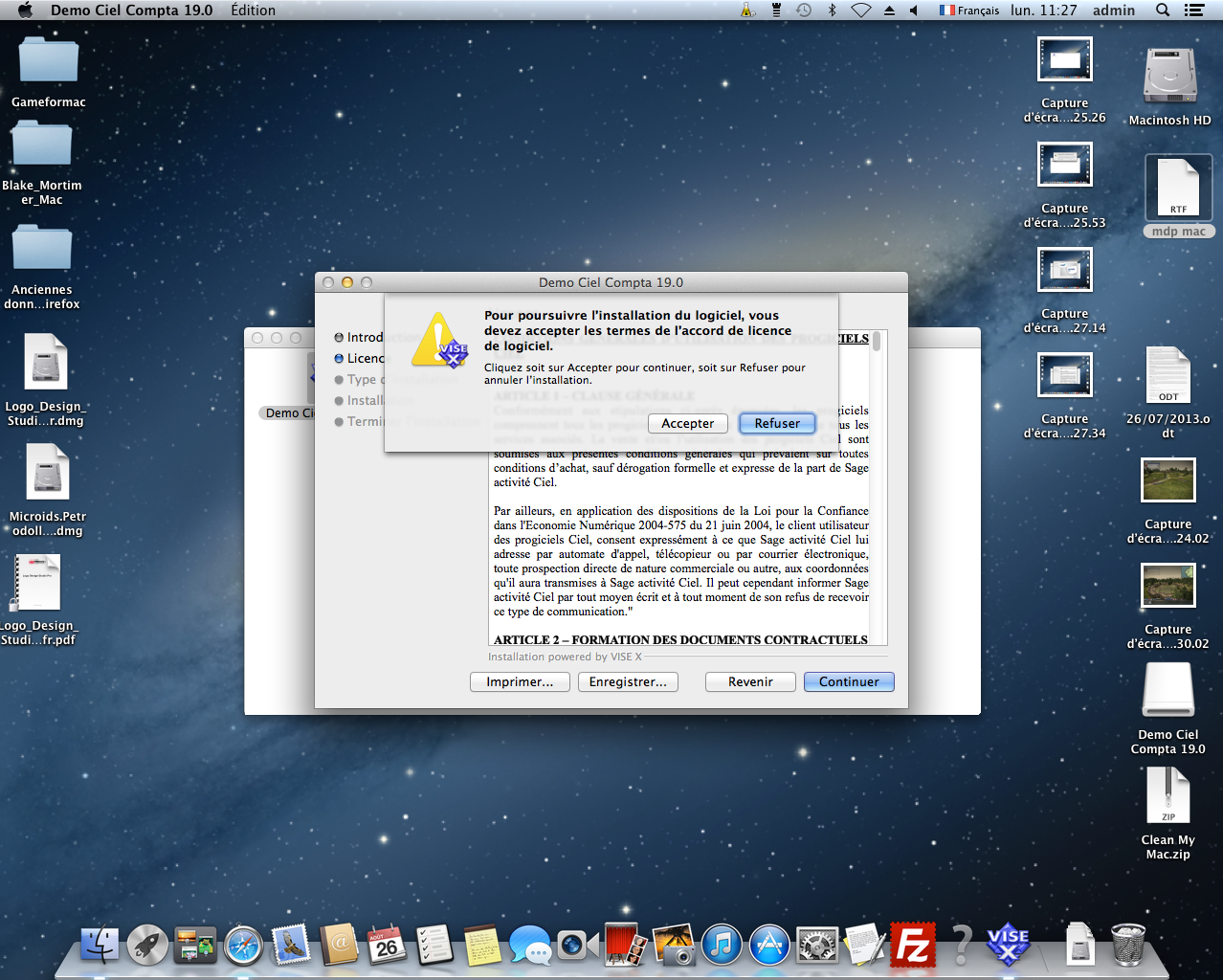Open Mail stamp icon in Dock
Image resolution: width=1223 pixels, height=980 pixels.
[x=291, y=946]
